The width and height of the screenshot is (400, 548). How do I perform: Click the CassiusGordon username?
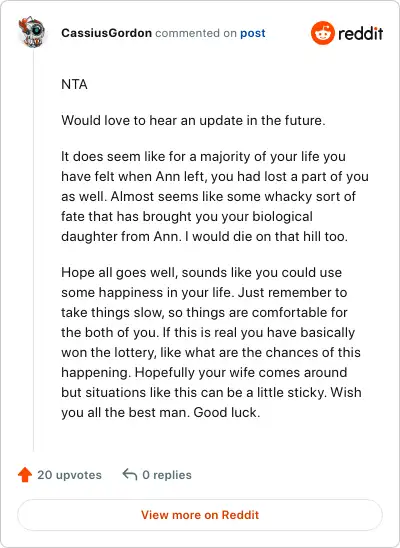(x=107, y=33)
